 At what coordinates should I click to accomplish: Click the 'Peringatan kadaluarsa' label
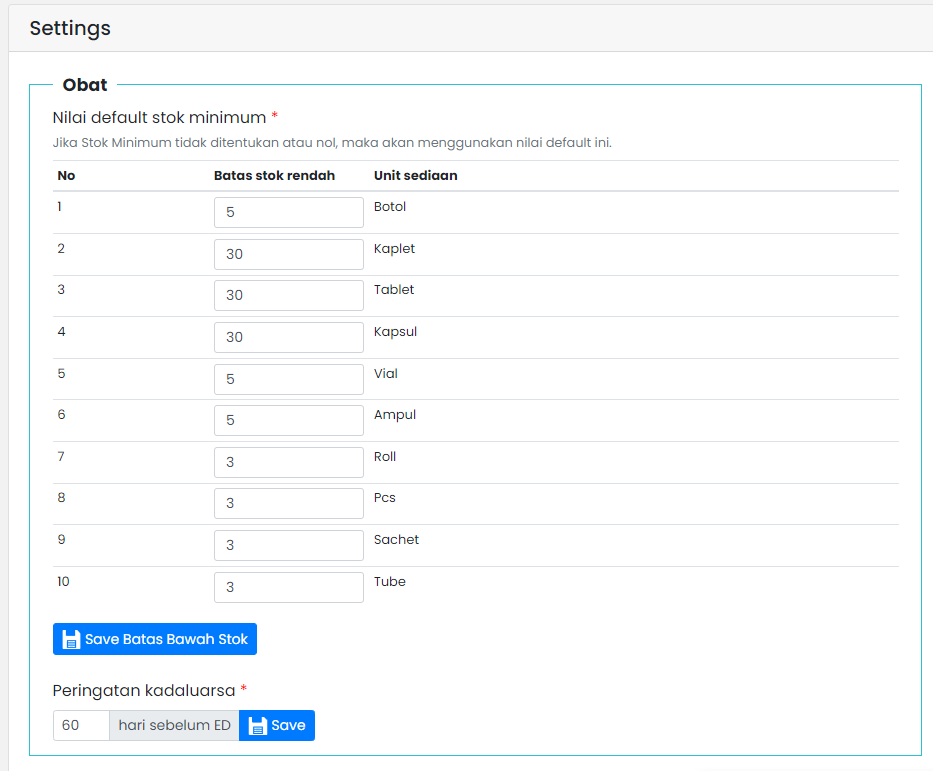[144, 690]
